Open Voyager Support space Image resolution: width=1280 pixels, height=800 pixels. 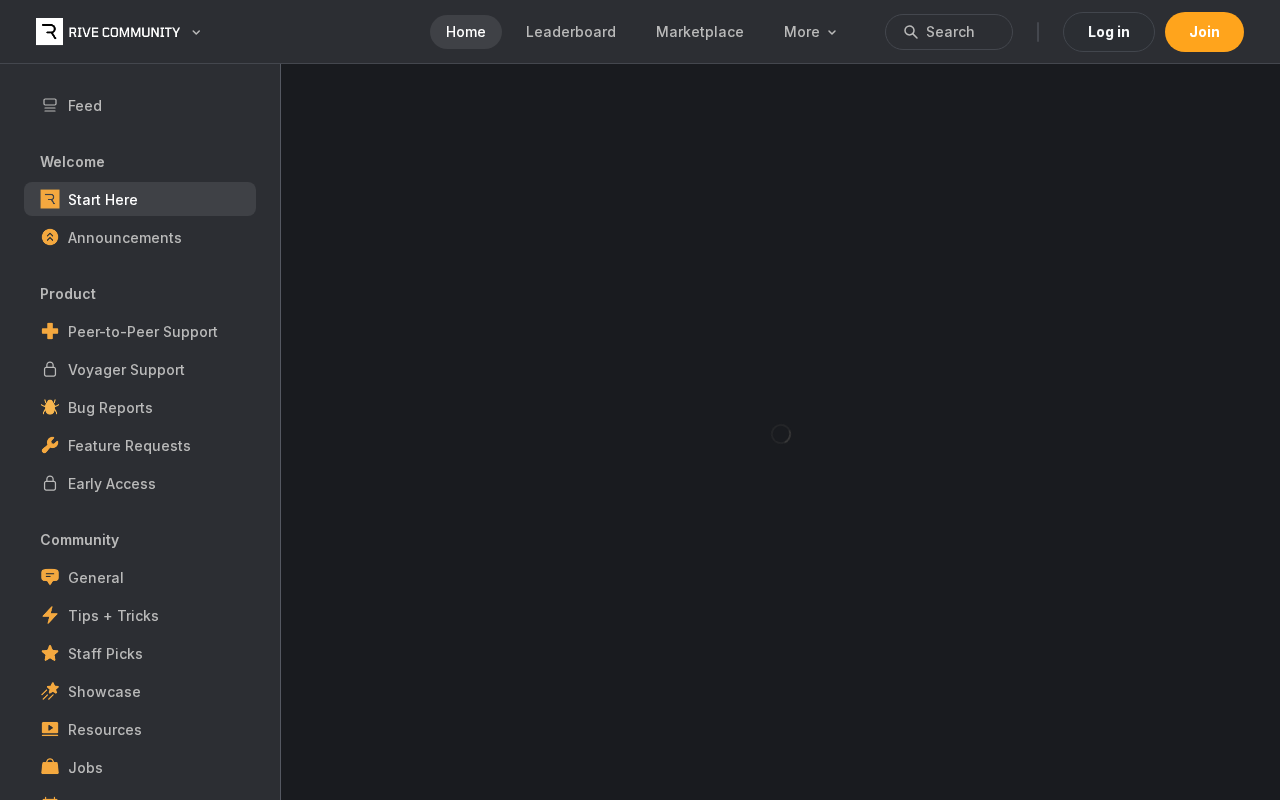[x=140, y=369]
